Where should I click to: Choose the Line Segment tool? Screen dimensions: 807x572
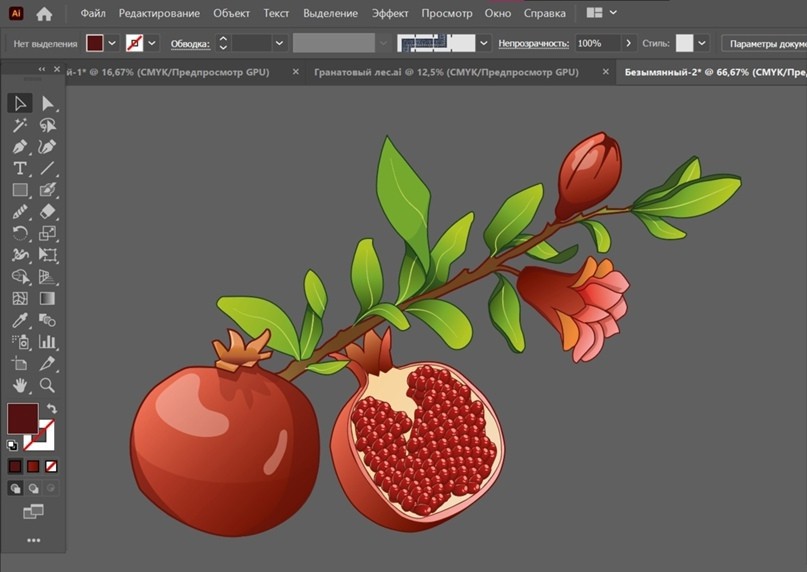pyautogui.click(x=47, y=168)
